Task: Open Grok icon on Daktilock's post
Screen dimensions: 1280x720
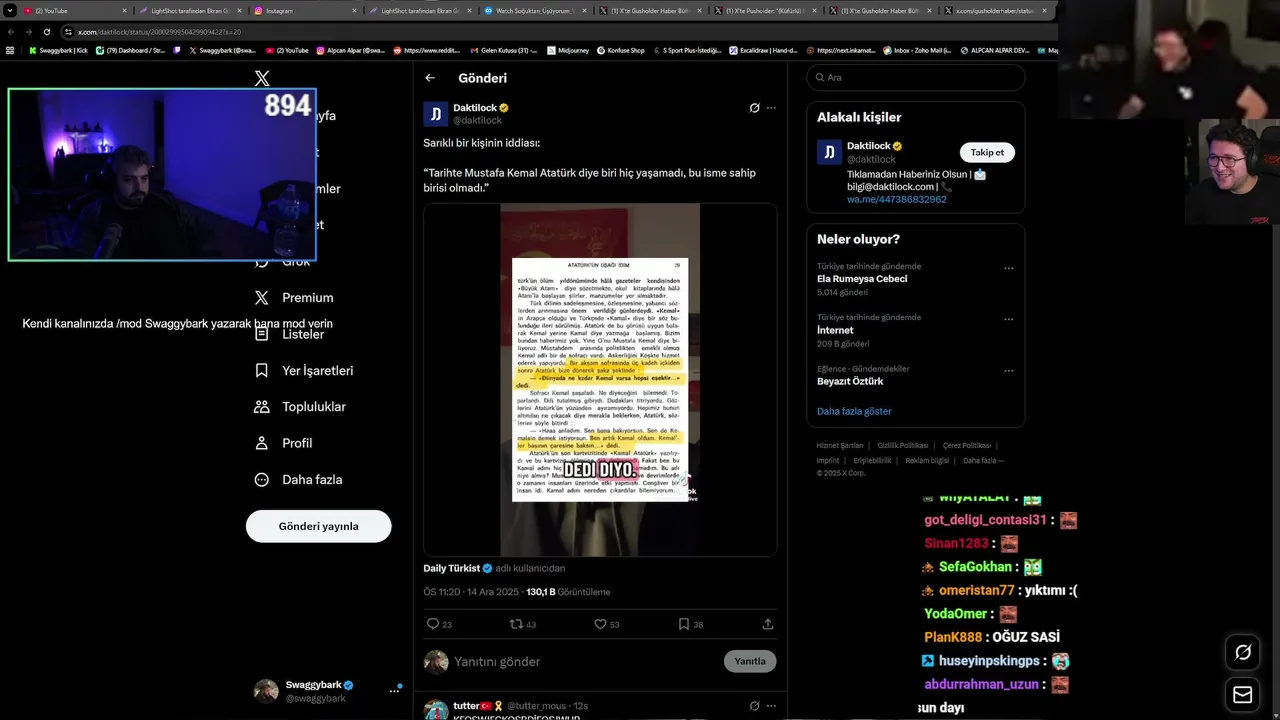Action: pos(754,108)
